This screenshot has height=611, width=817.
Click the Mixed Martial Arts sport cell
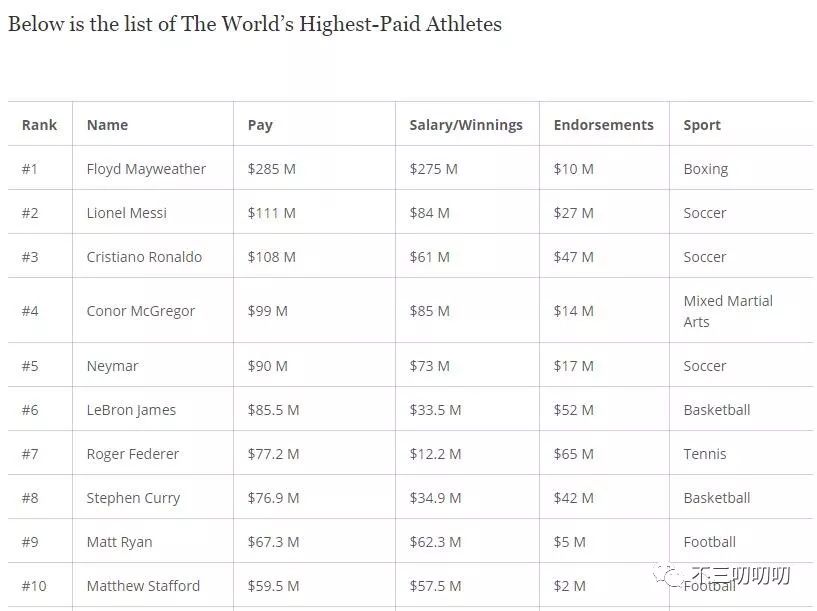pyautogui.click(x=728, y=311)
